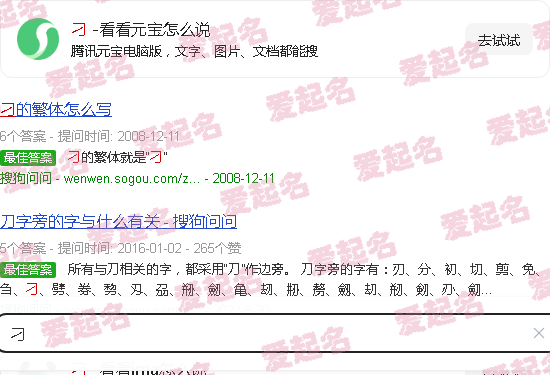Click the green Yuanbao logo icon
550x375 pixels.
pyautogui.click(x=38, y=39)
